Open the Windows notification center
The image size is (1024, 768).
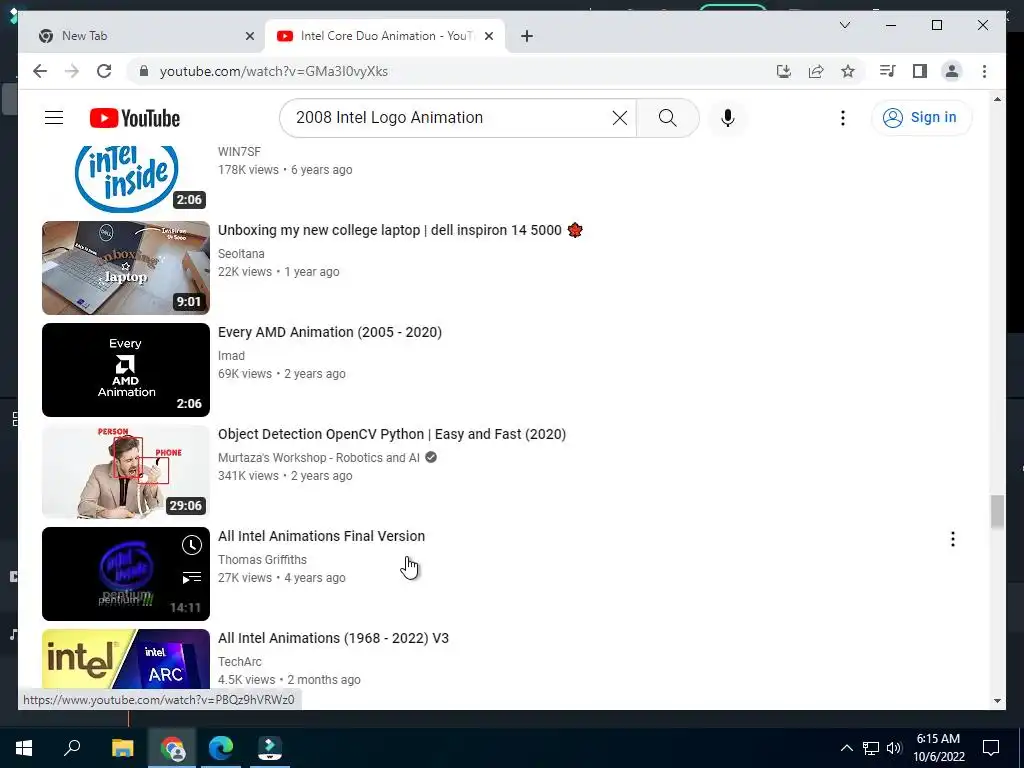(991, 748)
